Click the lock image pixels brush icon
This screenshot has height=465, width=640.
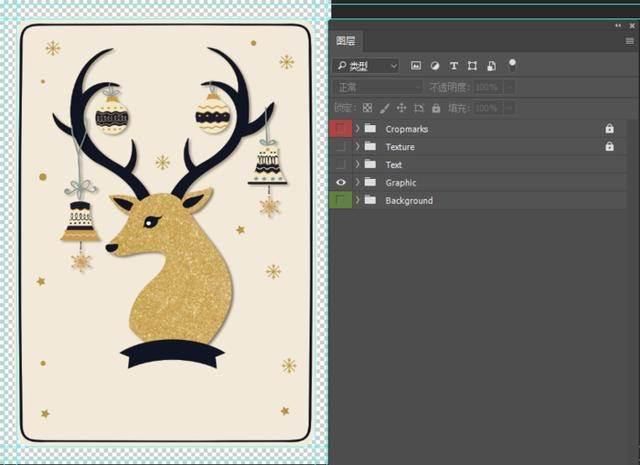[384, 108]
